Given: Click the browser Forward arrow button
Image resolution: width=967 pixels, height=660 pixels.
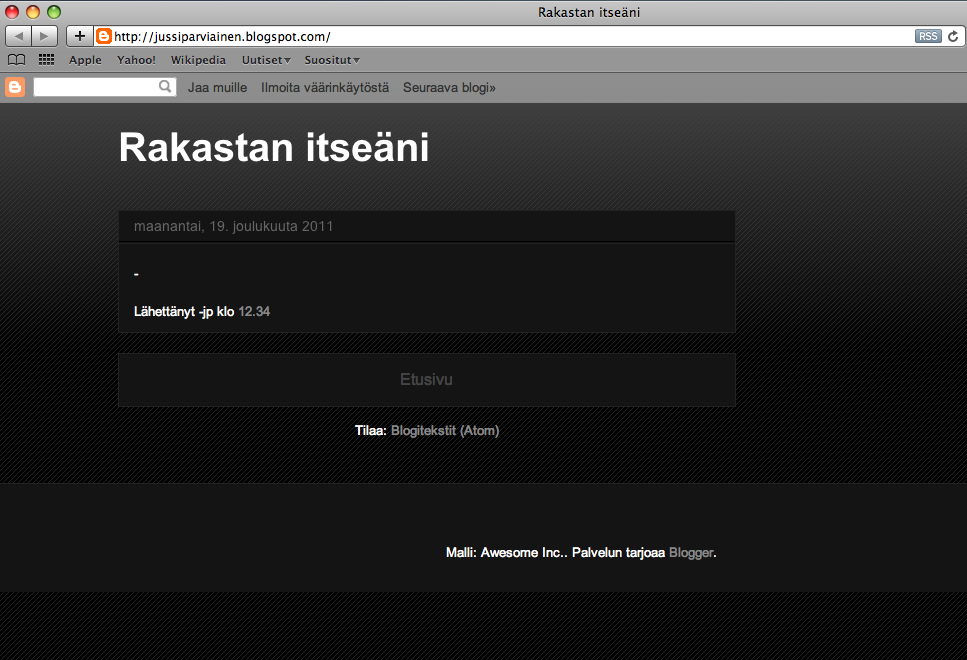Looking at the screenshot, I should coord(44,36).
